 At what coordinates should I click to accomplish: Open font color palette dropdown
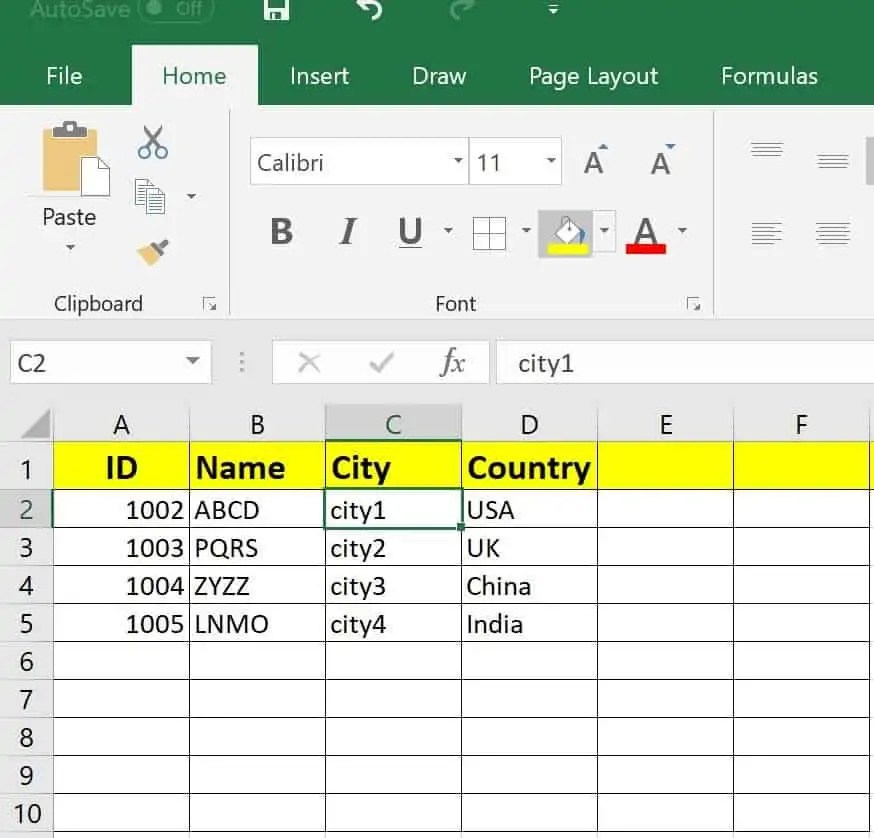tap(682, 230)
